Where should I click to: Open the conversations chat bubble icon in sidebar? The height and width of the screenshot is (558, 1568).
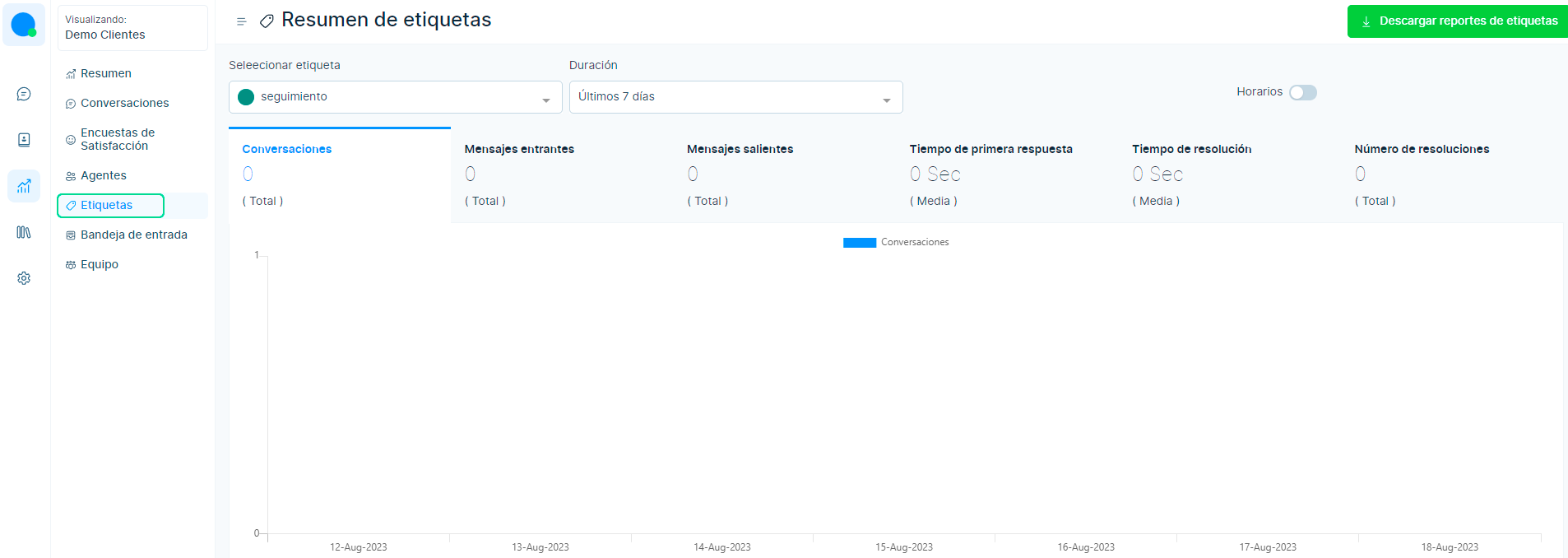pos(24,94)
